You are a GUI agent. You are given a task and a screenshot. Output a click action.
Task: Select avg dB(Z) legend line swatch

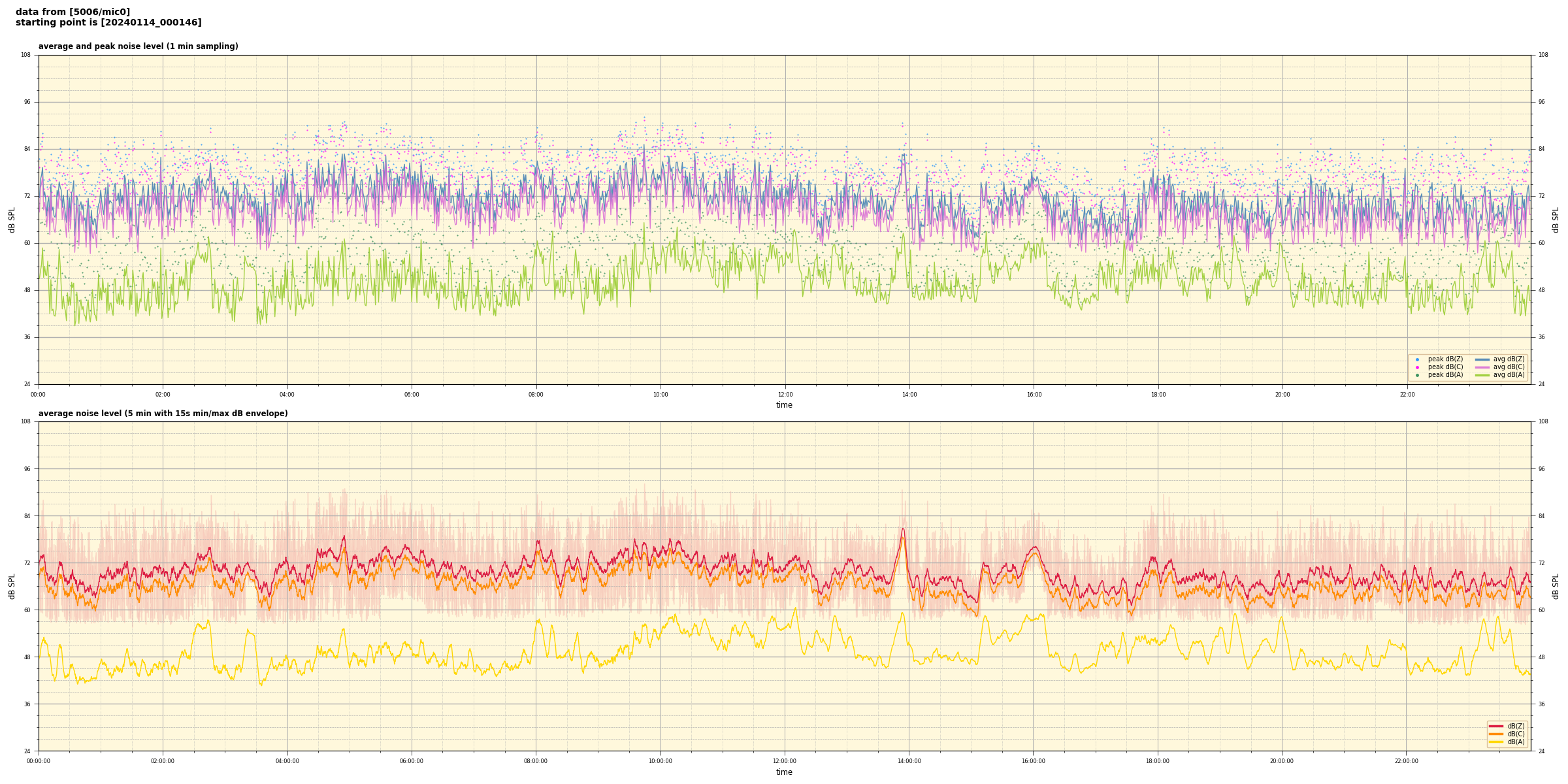(1482, 359)
